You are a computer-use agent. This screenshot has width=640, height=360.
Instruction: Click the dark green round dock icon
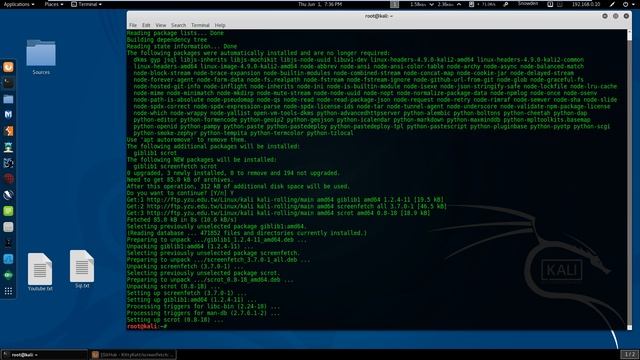(x=8, y=275)
